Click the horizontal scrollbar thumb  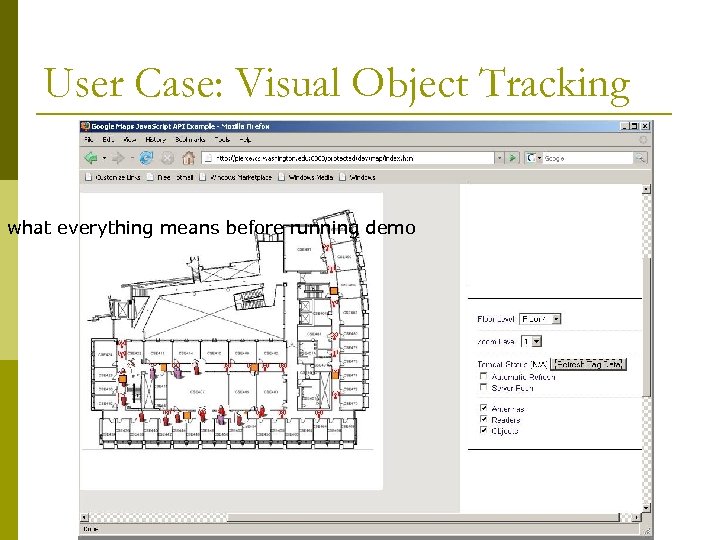pyautogui.click(x=423, y=518)
